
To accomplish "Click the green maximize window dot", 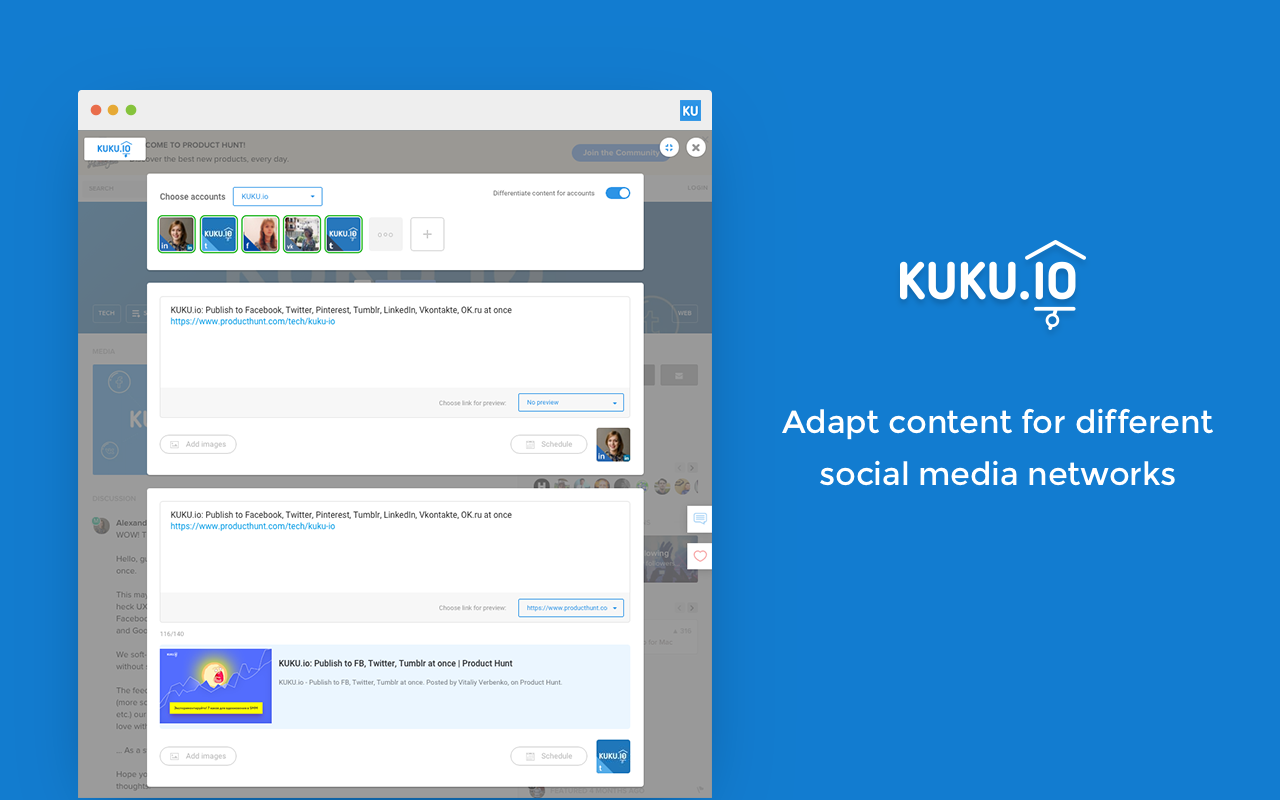I will tap(131, 110).
